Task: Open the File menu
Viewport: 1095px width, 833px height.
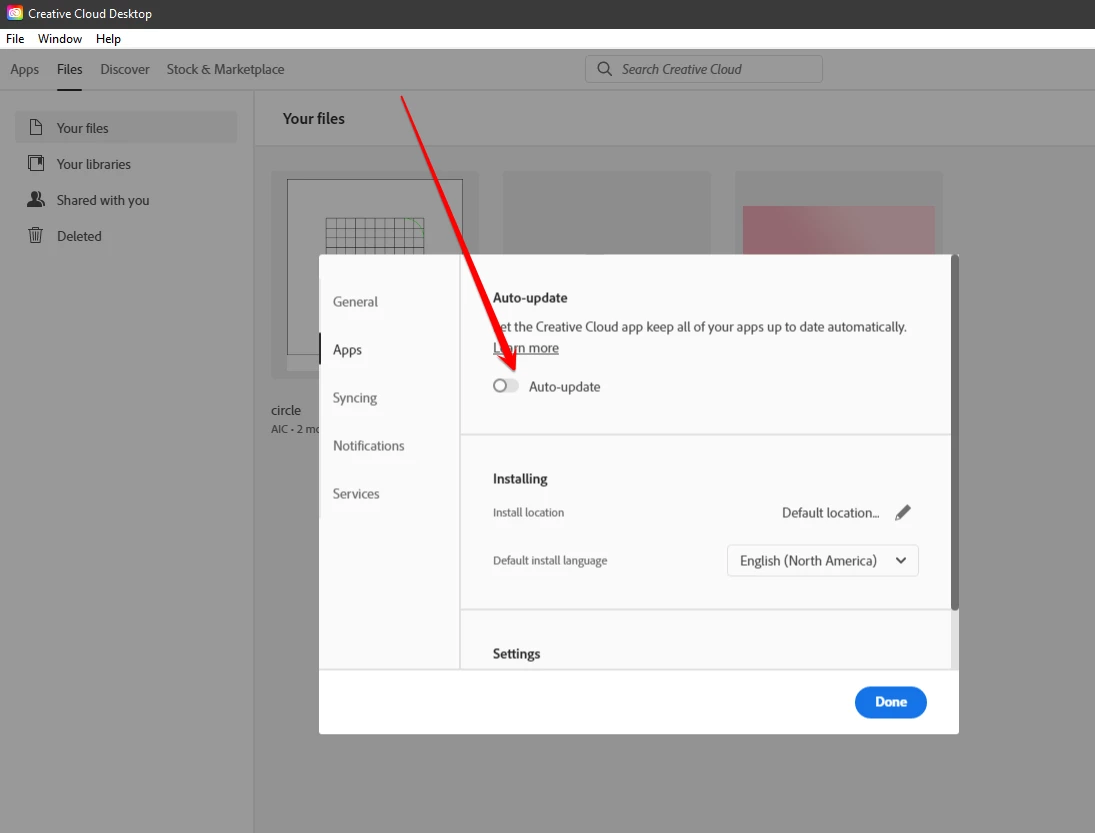Action: (x=15, y=38)
